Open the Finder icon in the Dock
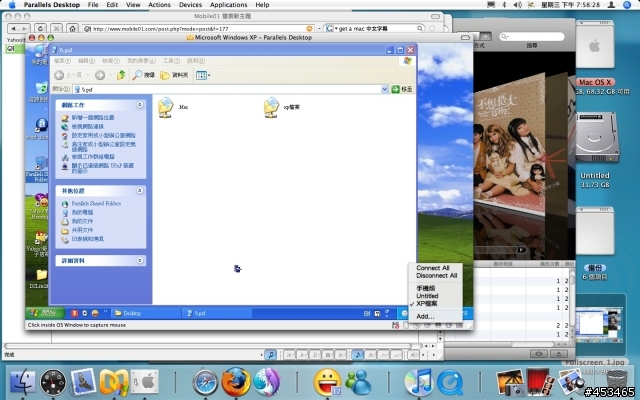Viewport: 640px width, 400px height. (22, 382)
